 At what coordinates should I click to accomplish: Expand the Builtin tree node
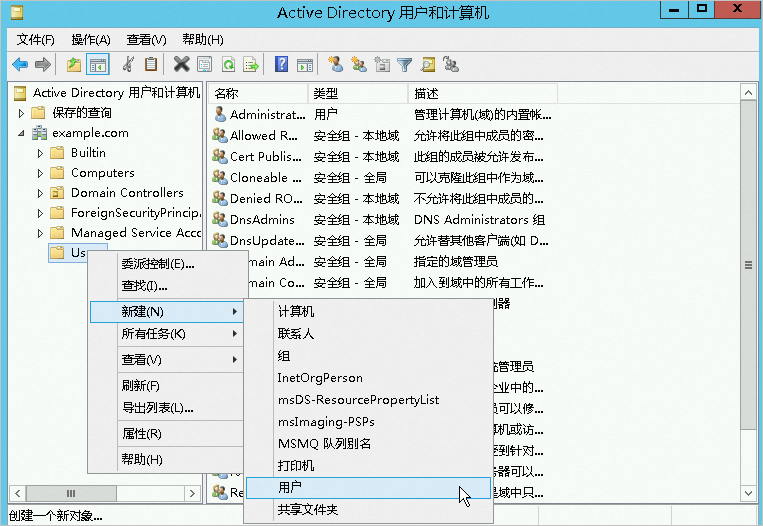40,153
